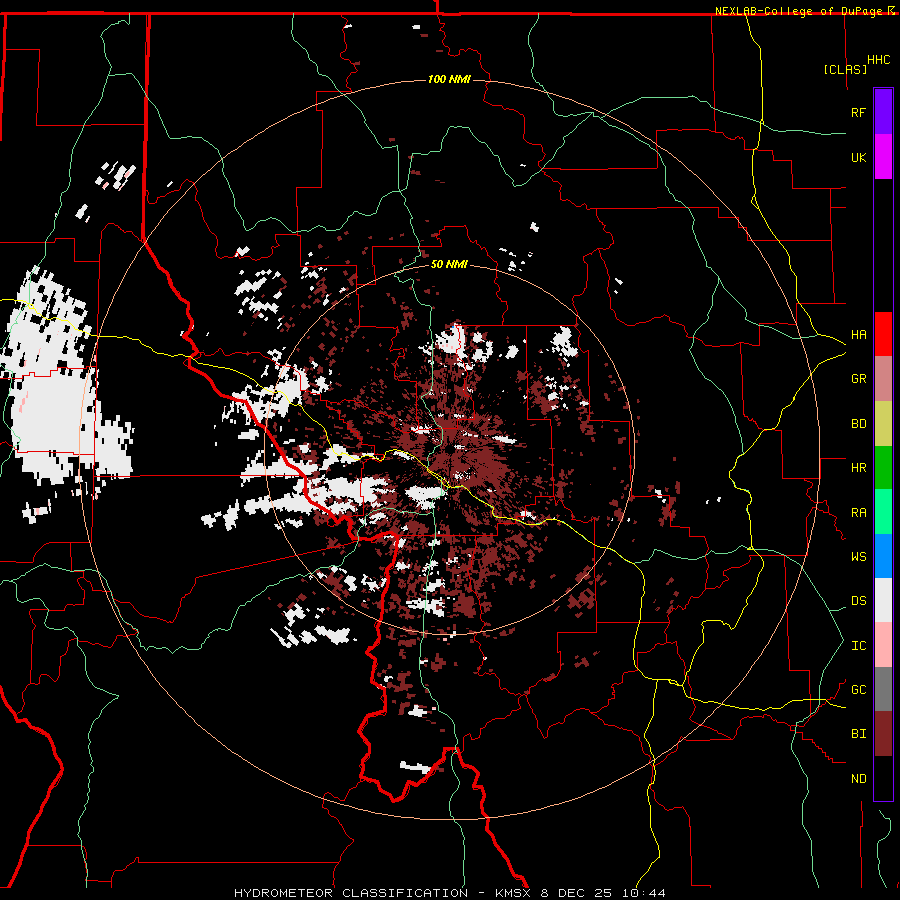
Task: Click the HA red legend swatch
Action: click(x=883, y=334)
